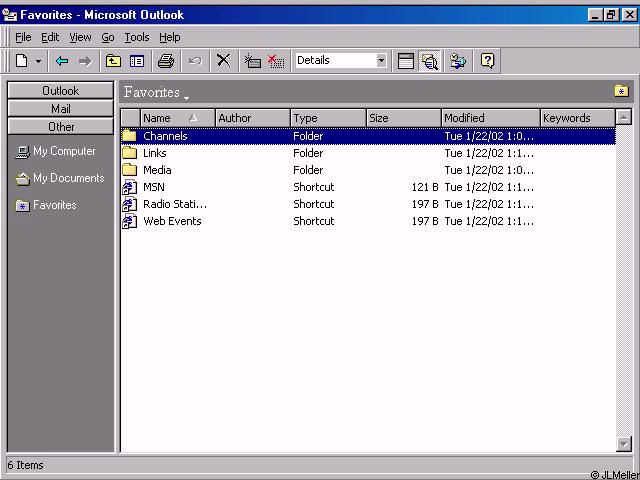The width and height of the screenshot is (640, 480).
Task: Toggle the Folder List icon
Action: (137, 61)
